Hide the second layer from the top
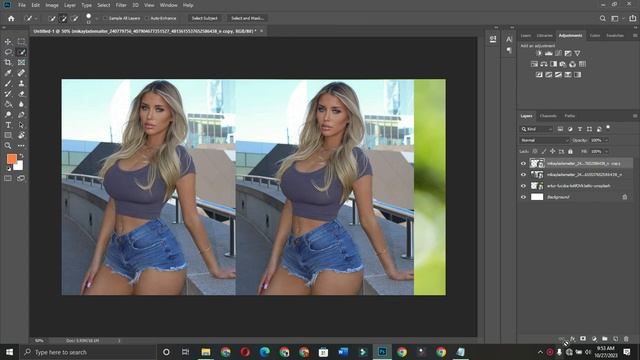The width and height of the screenshot is (640, 360). [x=523, y=175]
